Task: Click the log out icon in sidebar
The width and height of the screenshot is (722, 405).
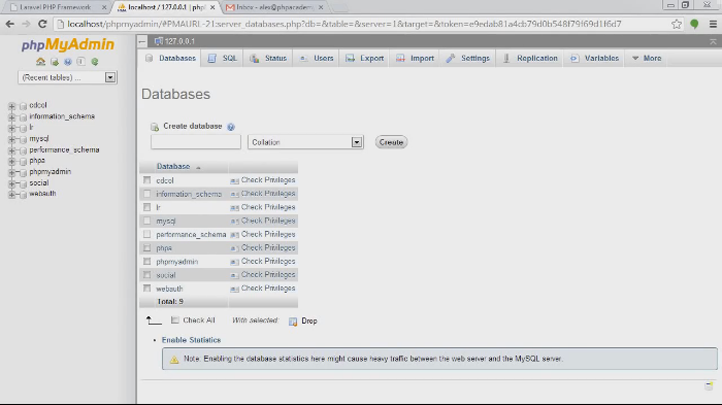Action: 54,62
